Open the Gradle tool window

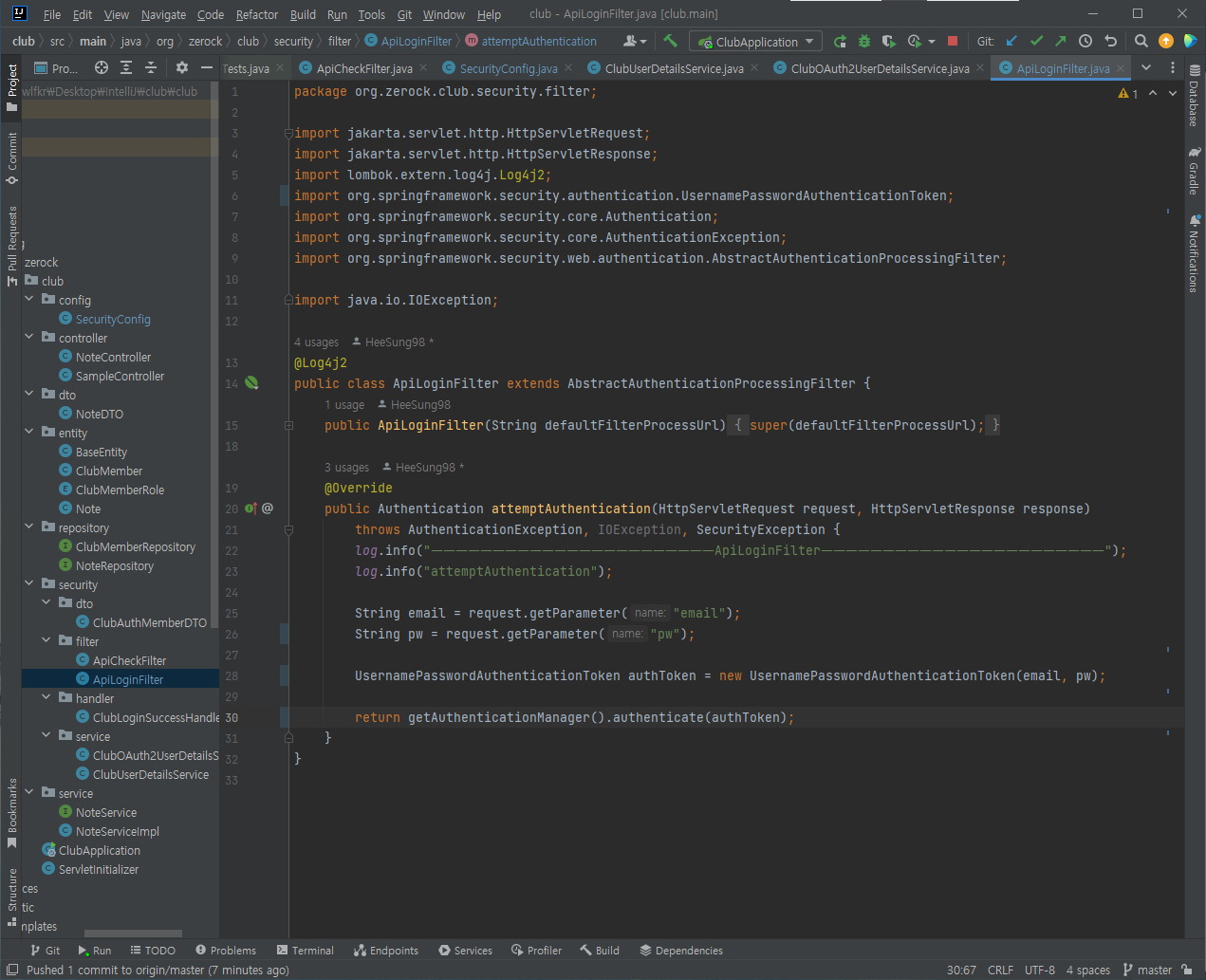(1195, 171)
